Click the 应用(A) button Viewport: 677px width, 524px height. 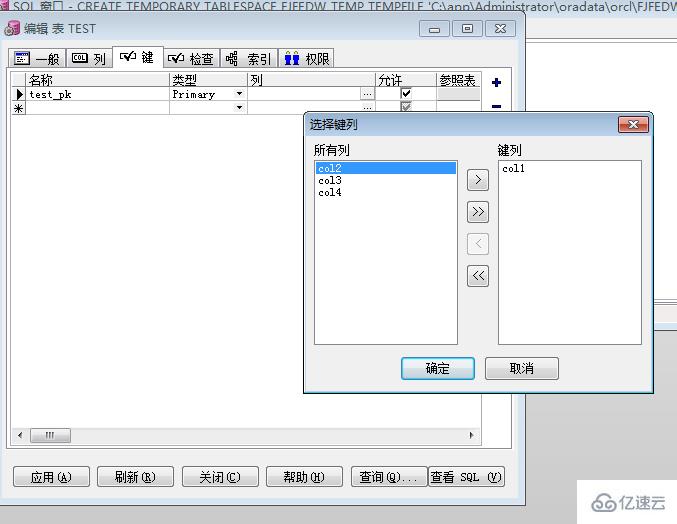click(51, 477)
